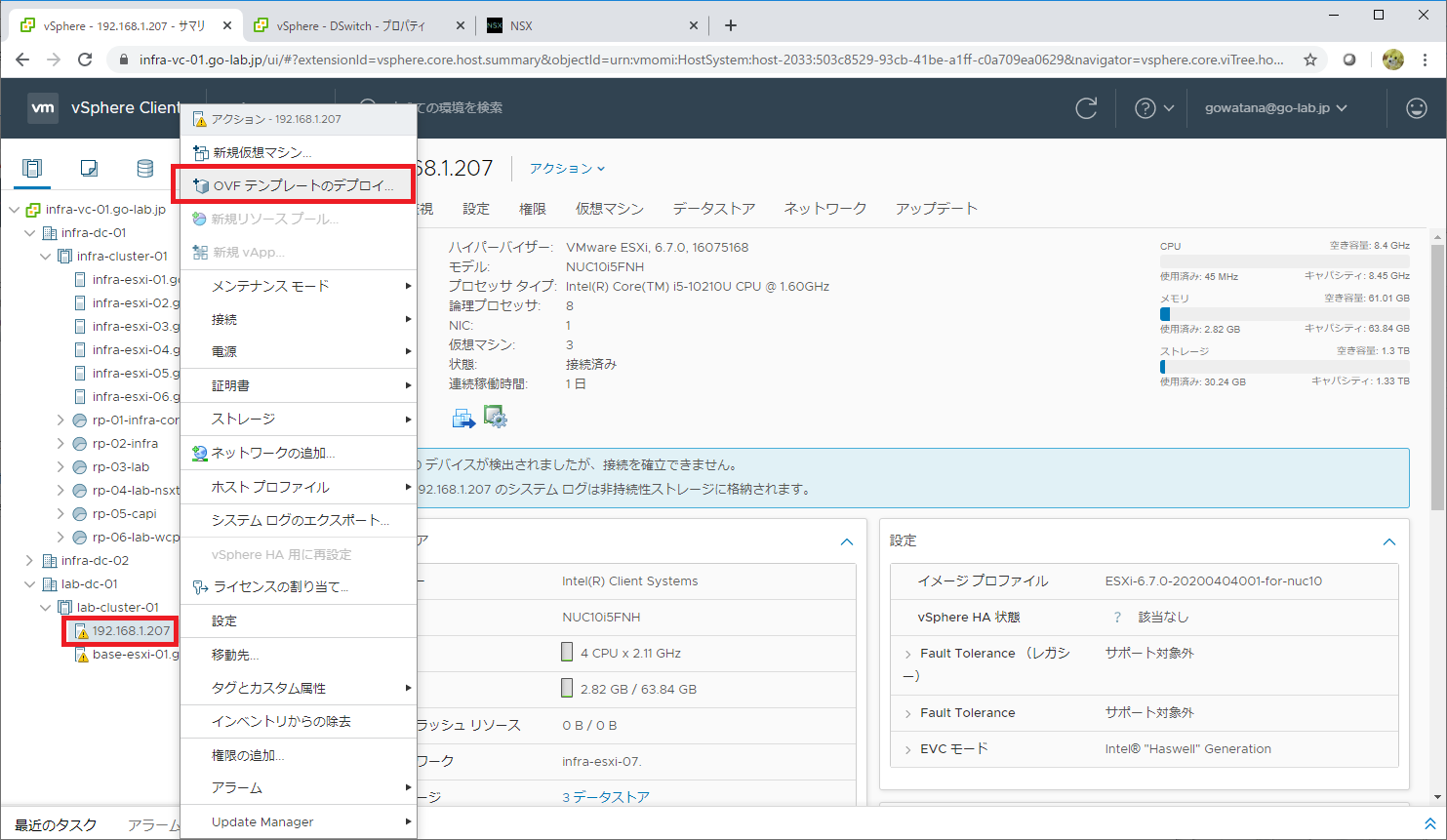
Task: Switch to NSX browser tab
Action: [592, 25]
